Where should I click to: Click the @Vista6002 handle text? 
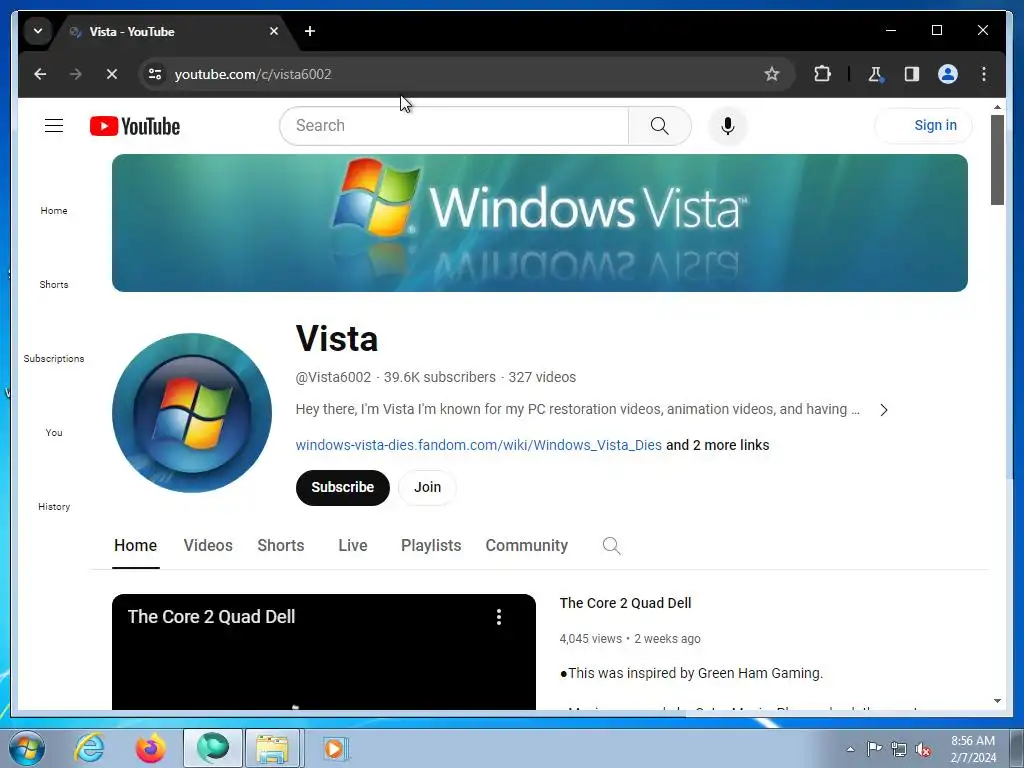tap(333, 377)
